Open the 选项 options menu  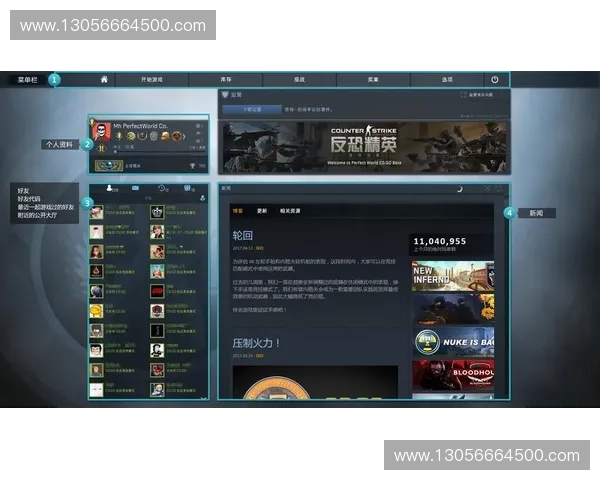[x=447, y=80]
